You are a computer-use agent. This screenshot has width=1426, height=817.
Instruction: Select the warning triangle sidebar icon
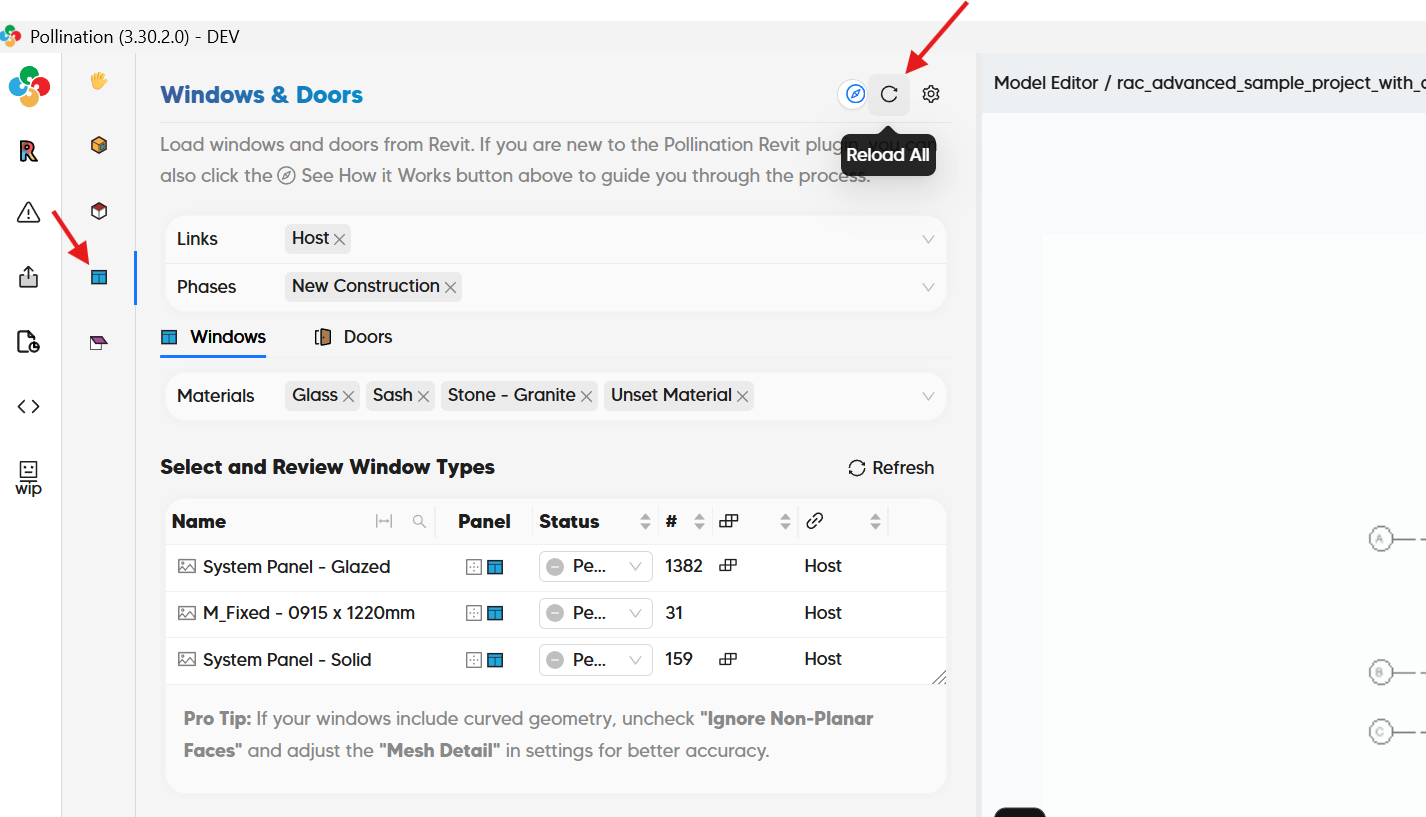pos(28,212)
